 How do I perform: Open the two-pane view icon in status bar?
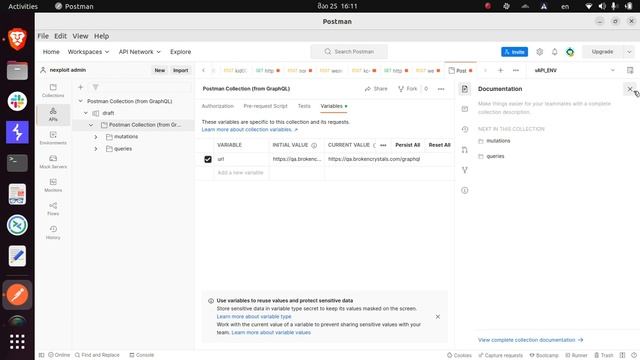(x=622, y=355)
